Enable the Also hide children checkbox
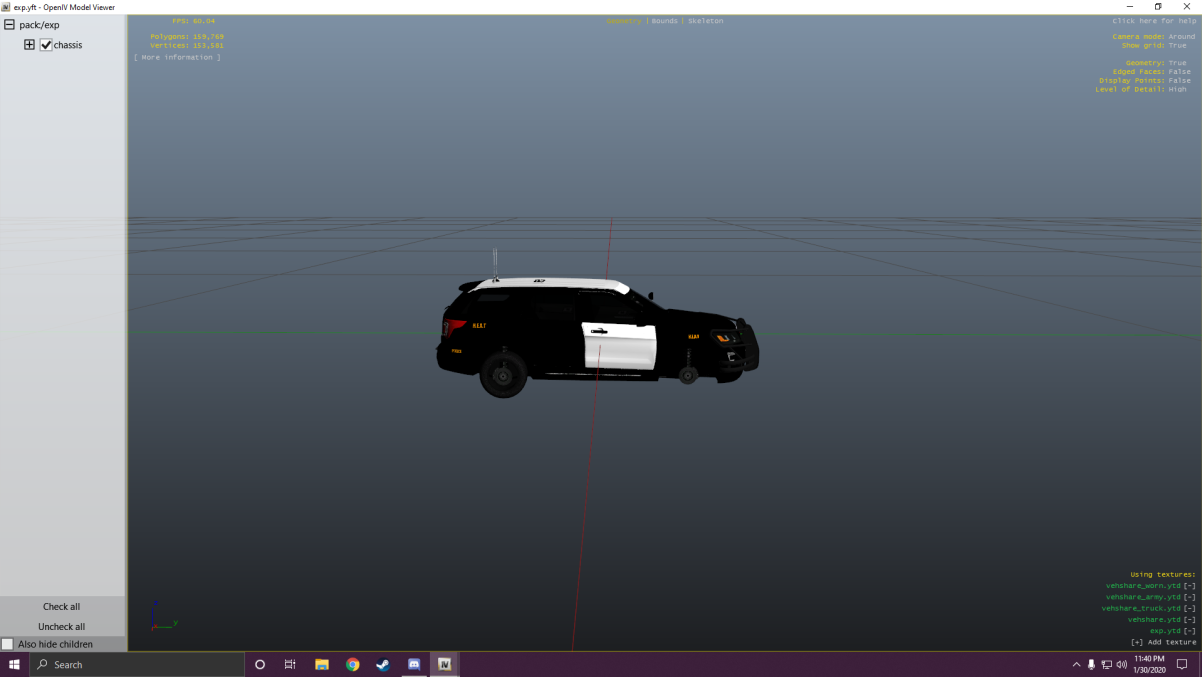The height and width of the screenshot is (677, 1202). pyautogui.click(x=8, y=644)
